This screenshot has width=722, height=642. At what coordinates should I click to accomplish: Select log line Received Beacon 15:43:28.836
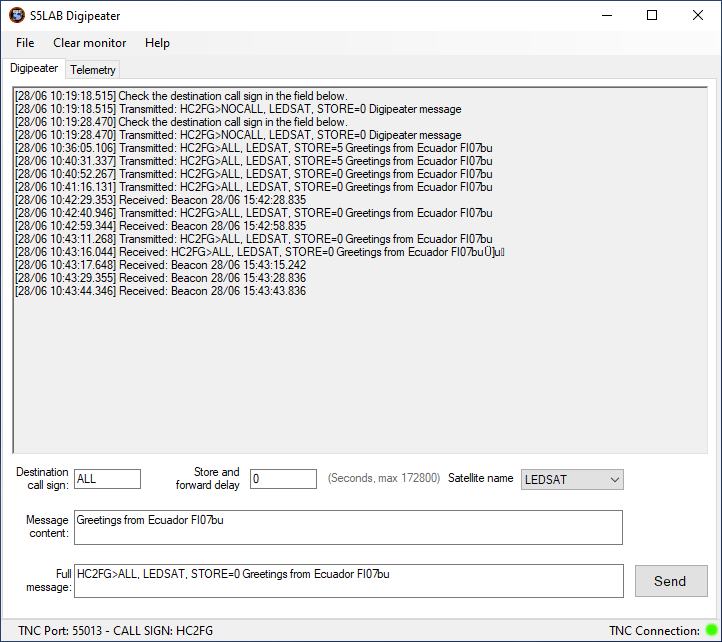(160, 278)
